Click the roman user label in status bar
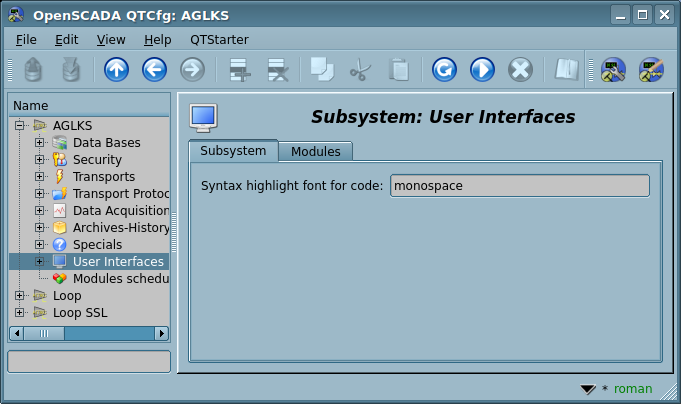 tap(632, 389)
